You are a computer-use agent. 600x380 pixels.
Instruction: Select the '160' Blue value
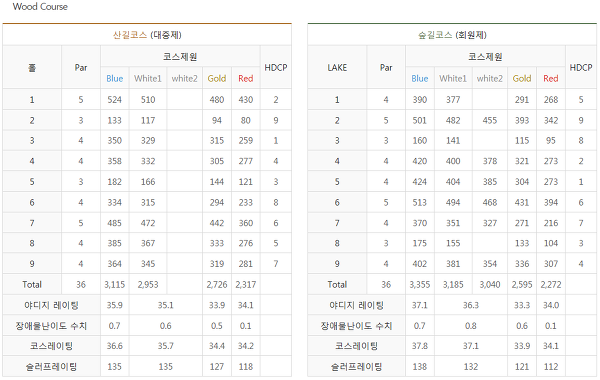click(x=419, y=141)
